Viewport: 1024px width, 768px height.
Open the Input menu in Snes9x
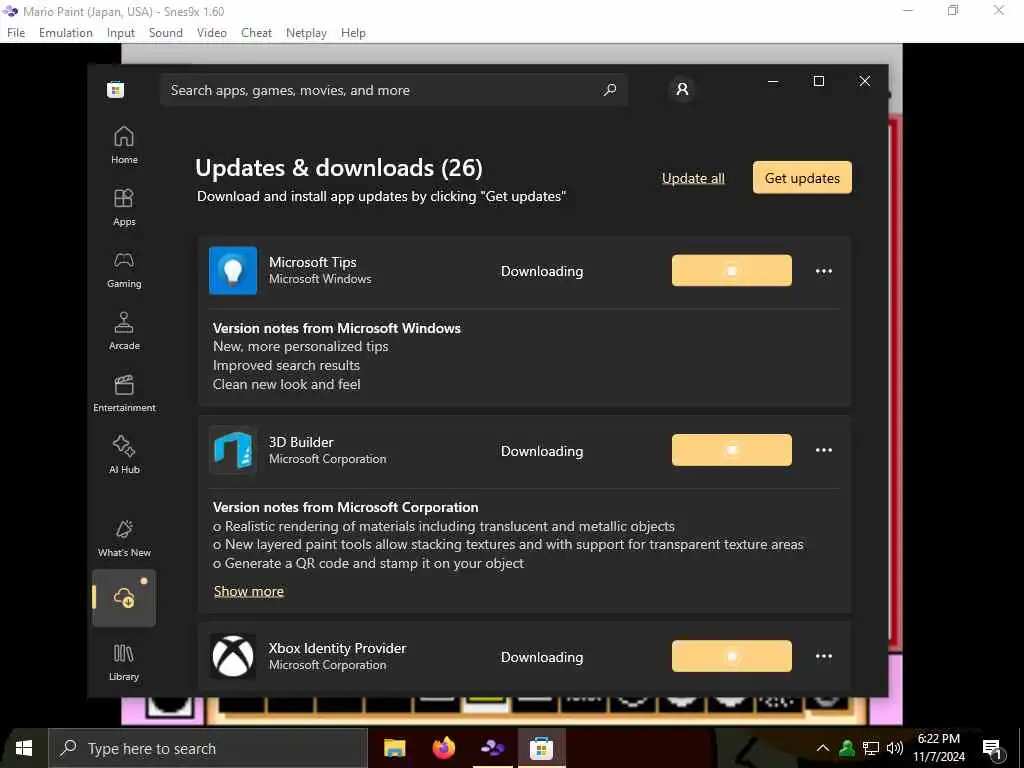coord(121,33)
